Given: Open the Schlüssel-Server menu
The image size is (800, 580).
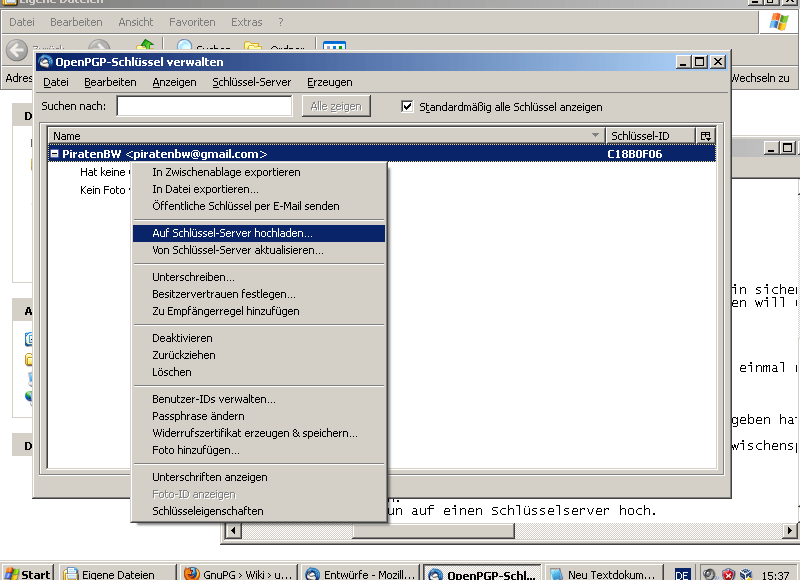Looking at the screenshot, I should point(252,82).
